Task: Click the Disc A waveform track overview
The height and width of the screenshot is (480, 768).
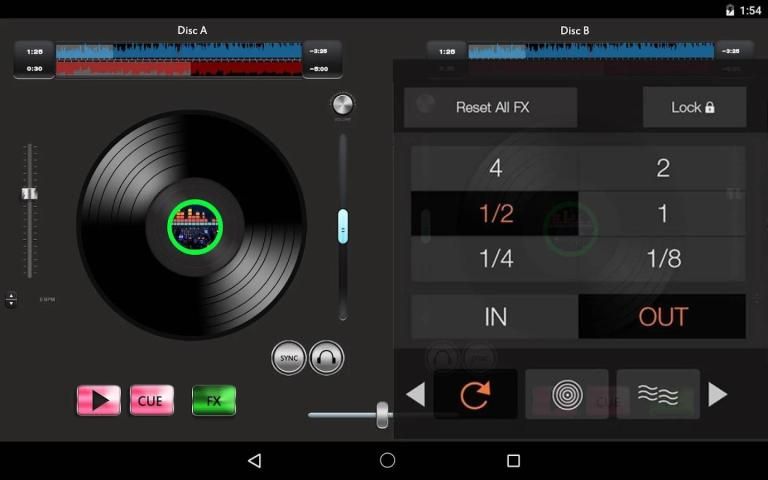Action: tap(178, 59)
